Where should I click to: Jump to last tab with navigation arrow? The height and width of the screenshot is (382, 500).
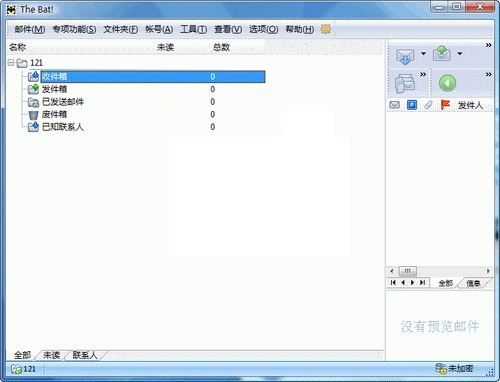[422, 282]
